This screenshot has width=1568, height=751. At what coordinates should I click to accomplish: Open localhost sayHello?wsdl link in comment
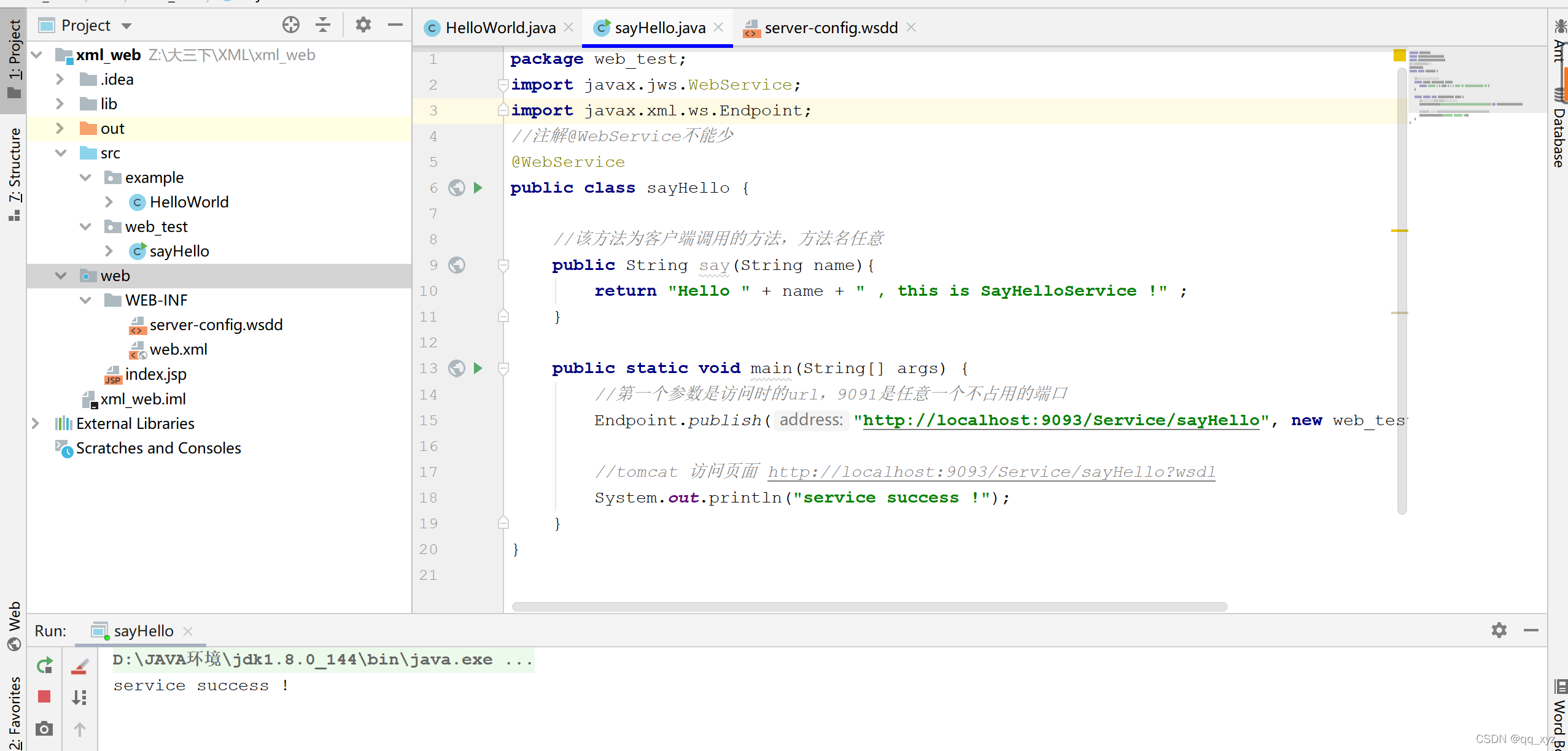tap(991, 472)
